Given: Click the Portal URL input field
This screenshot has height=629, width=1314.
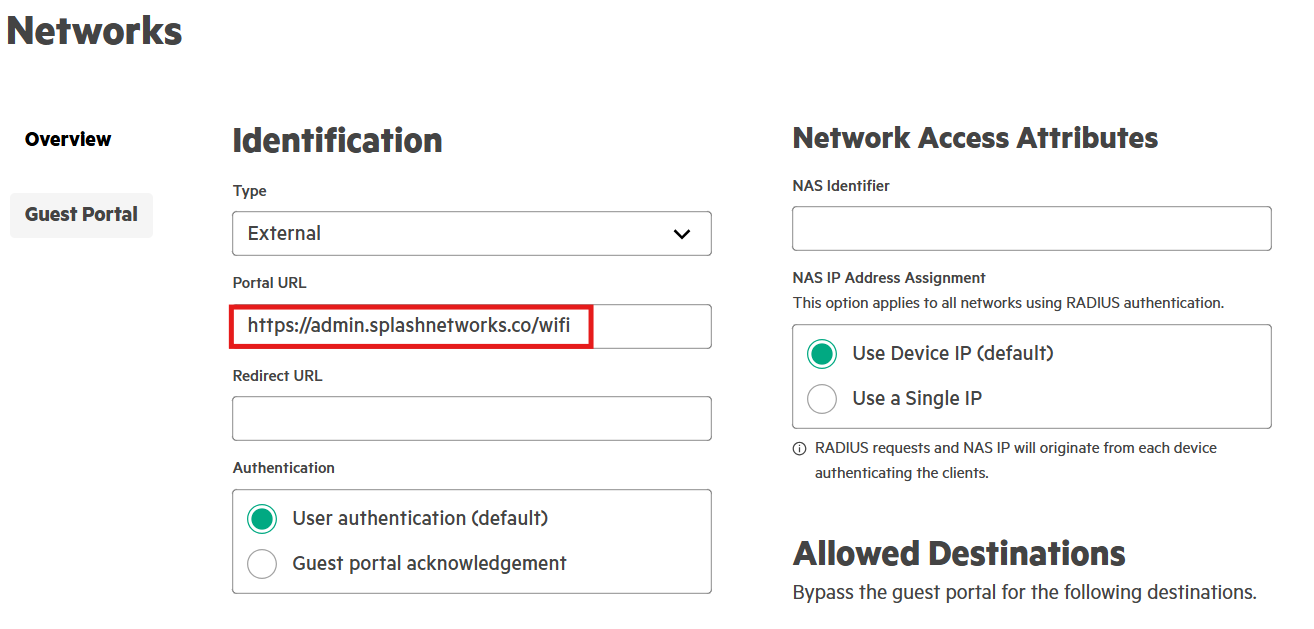Looking at the screenshot, I should tap(472, 326).
